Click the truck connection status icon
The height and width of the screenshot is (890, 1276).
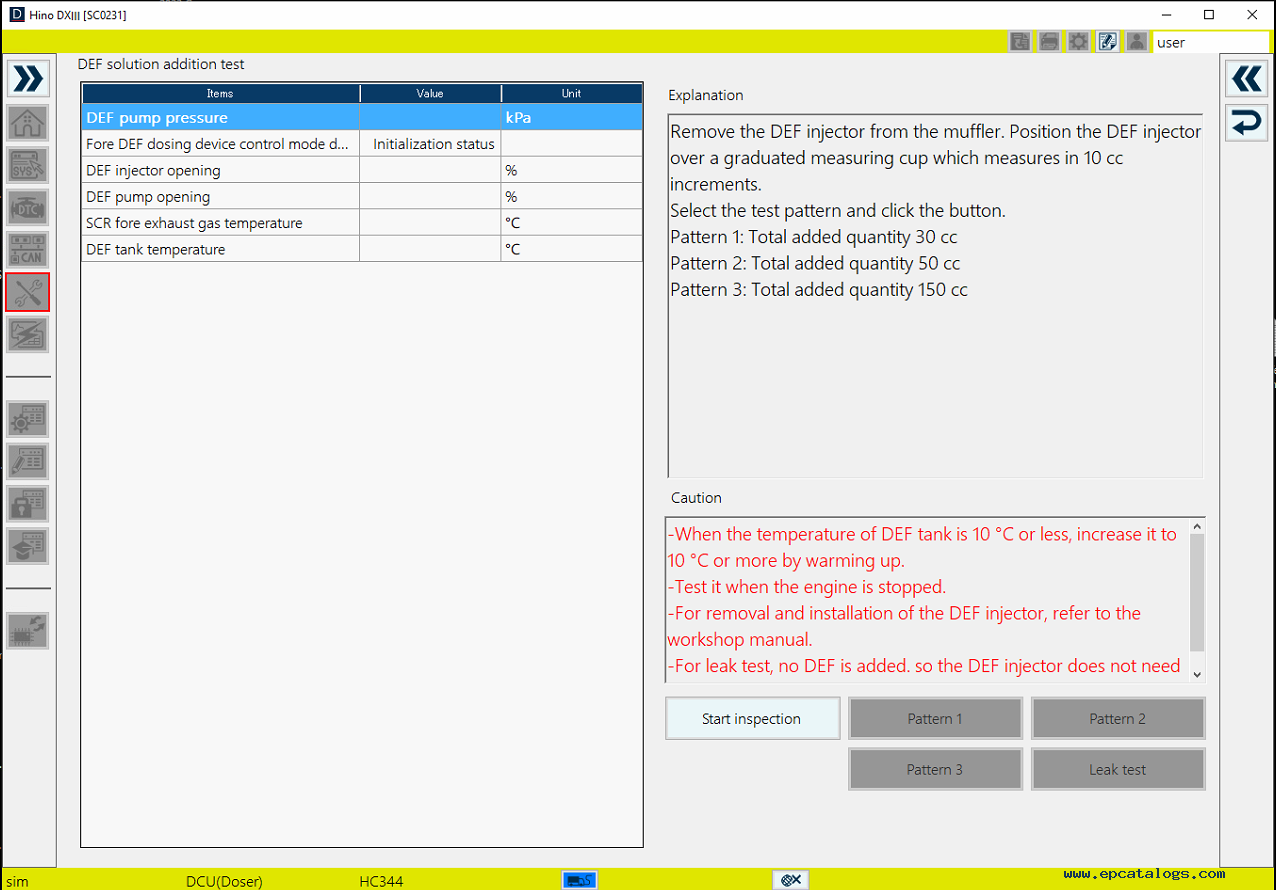coord(580,880)
